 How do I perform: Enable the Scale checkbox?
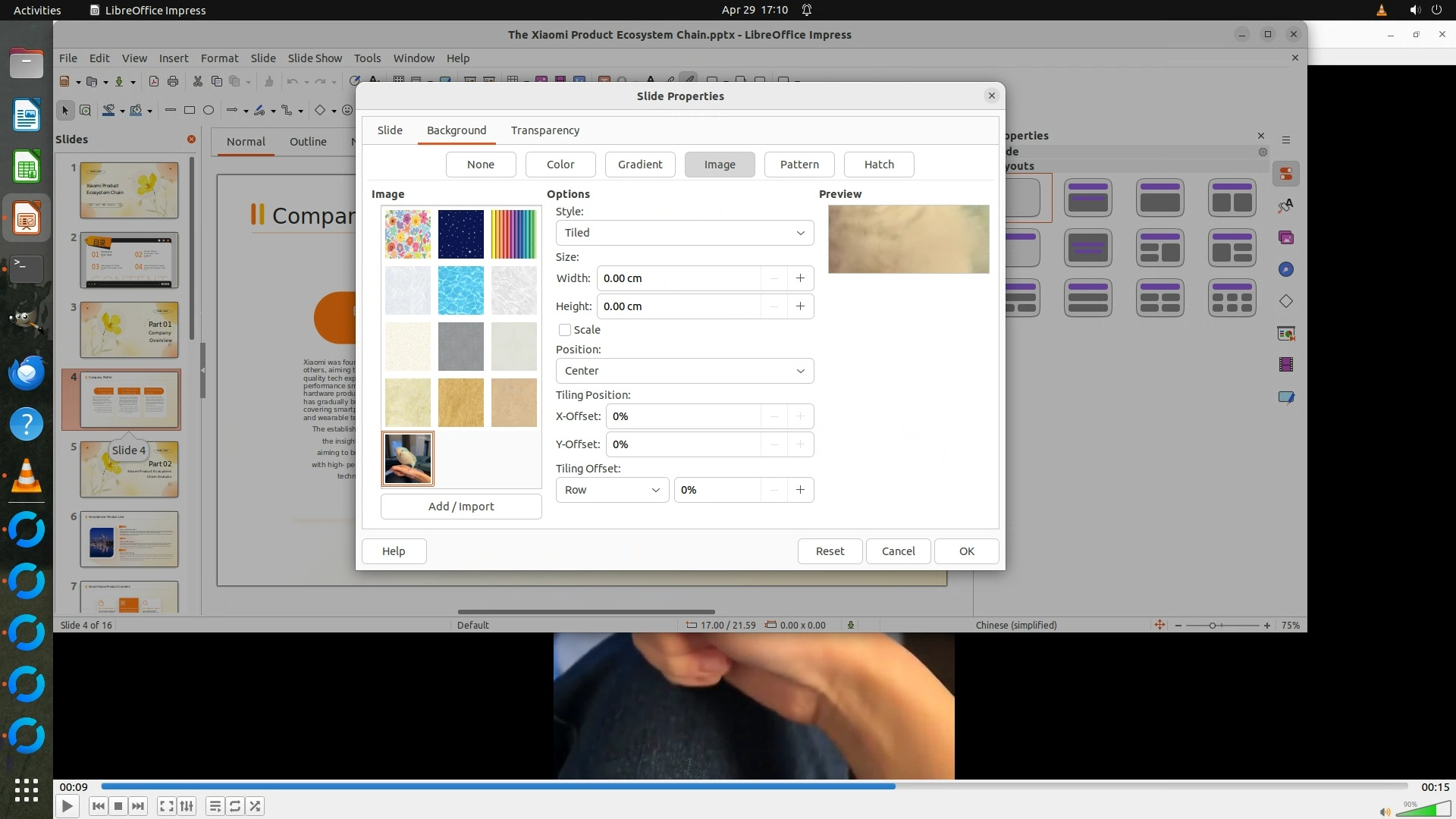point(565,330)
